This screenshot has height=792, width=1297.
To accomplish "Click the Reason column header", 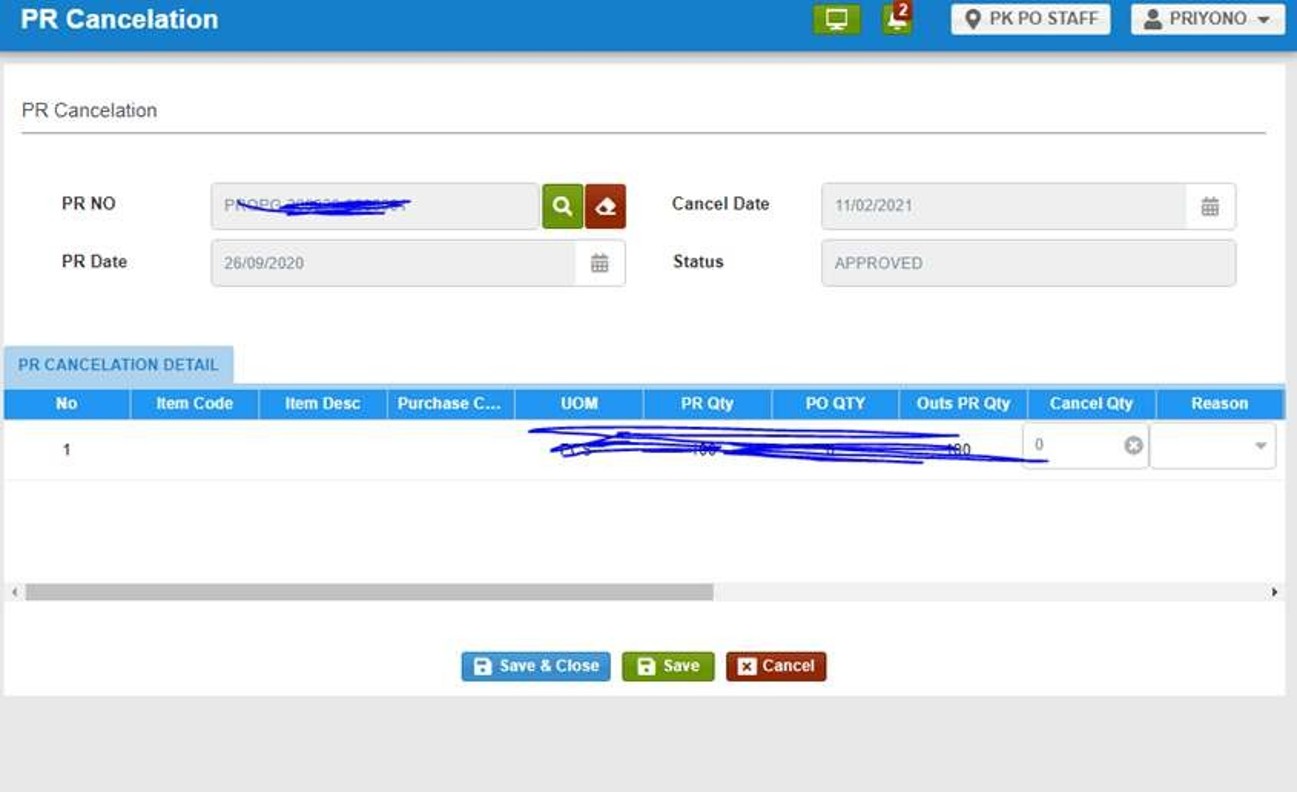I will pos(1220,403).
